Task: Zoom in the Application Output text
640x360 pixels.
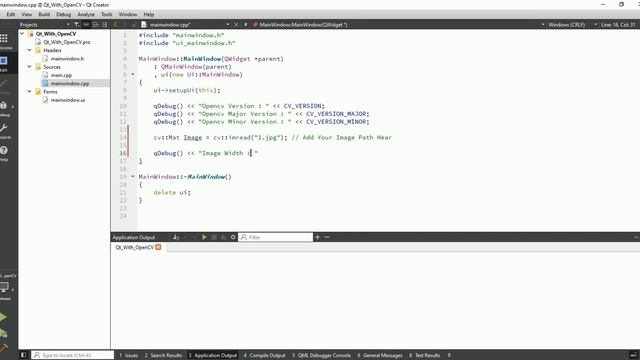Action: pyautogui.click(x=317, y=237)
